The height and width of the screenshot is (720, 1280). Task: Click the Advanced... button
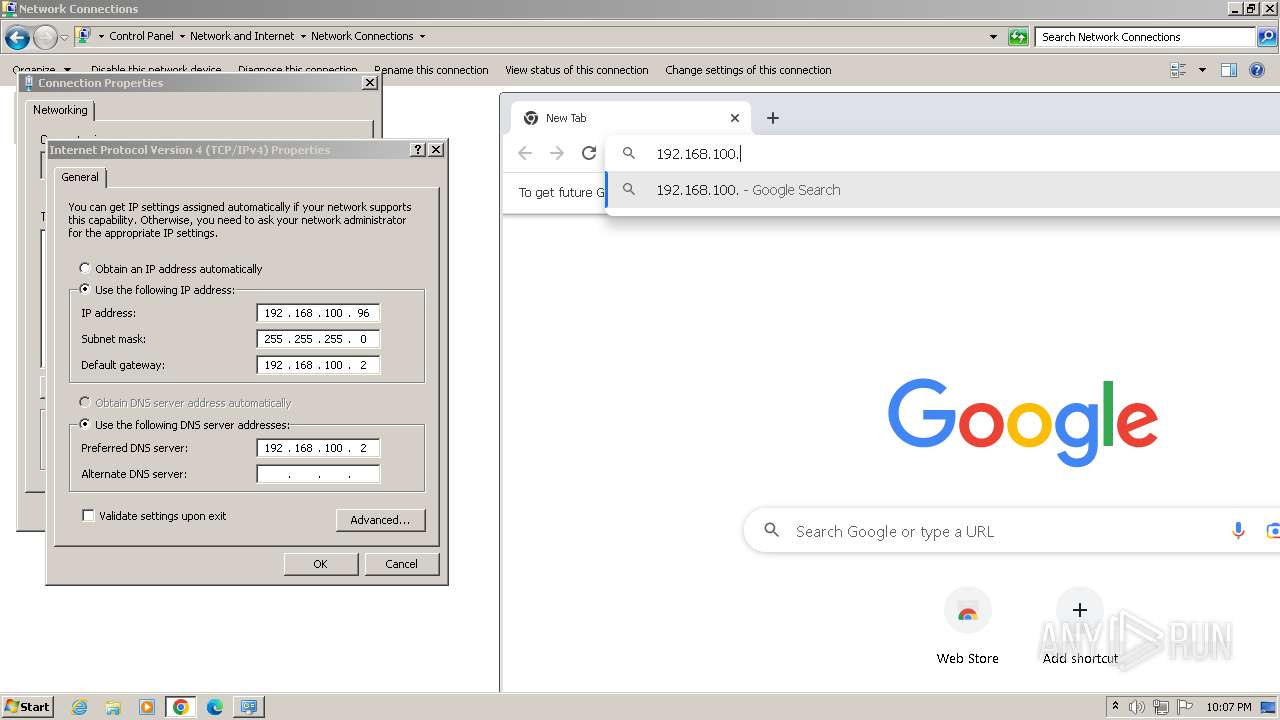pyautogui.click(x=380, y=520)
